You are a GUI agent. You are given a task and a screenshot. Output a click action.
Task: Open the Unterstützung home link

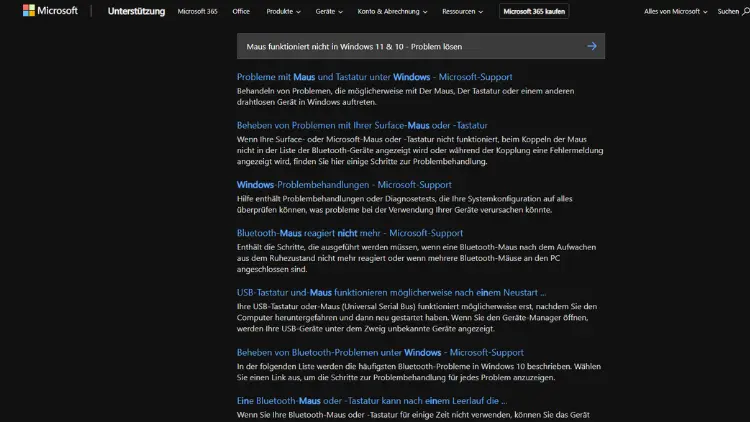136,11
